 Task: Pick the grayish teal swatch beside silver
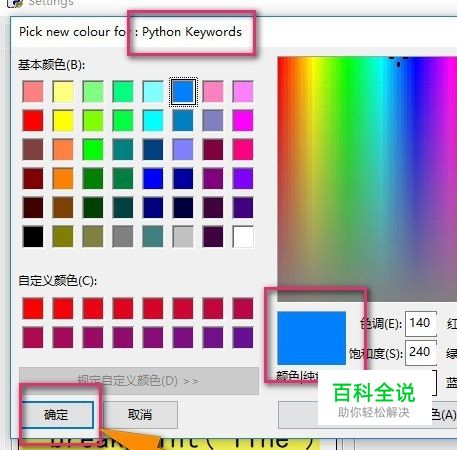coord(153,236)
